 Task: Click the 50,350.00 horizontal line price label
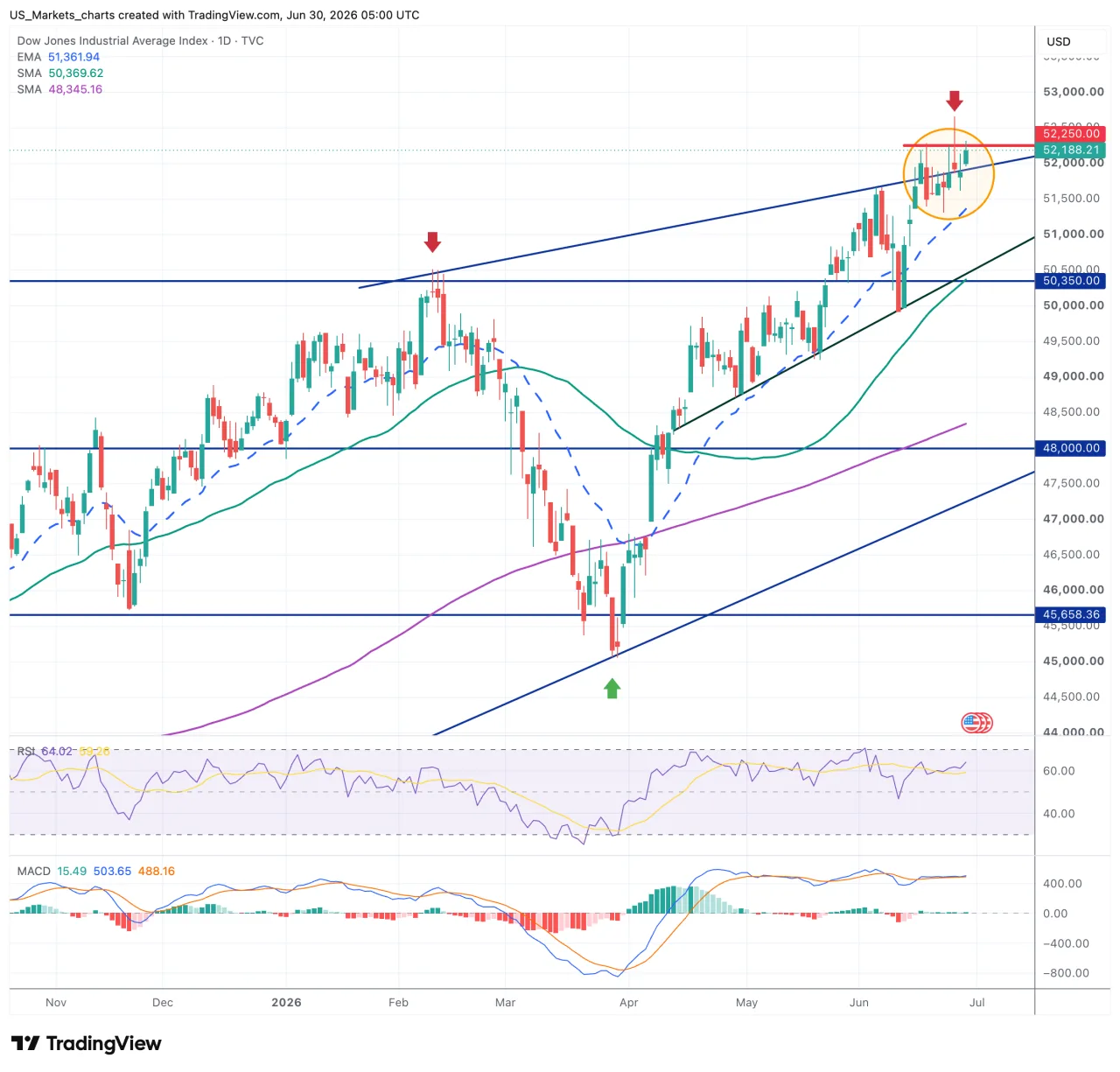click(x=1071, y=281)
